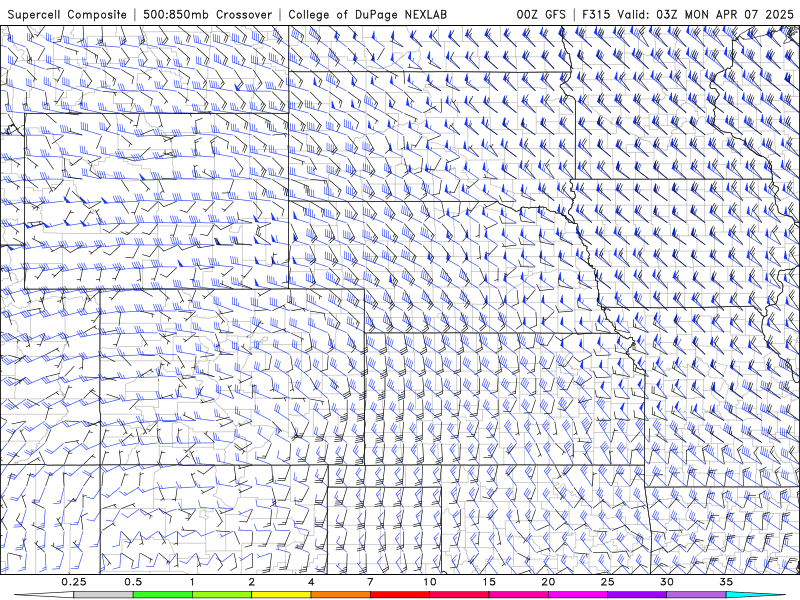The image size is (800, 600).
Task: Click the "20" scale value
Action: [548, 582]
